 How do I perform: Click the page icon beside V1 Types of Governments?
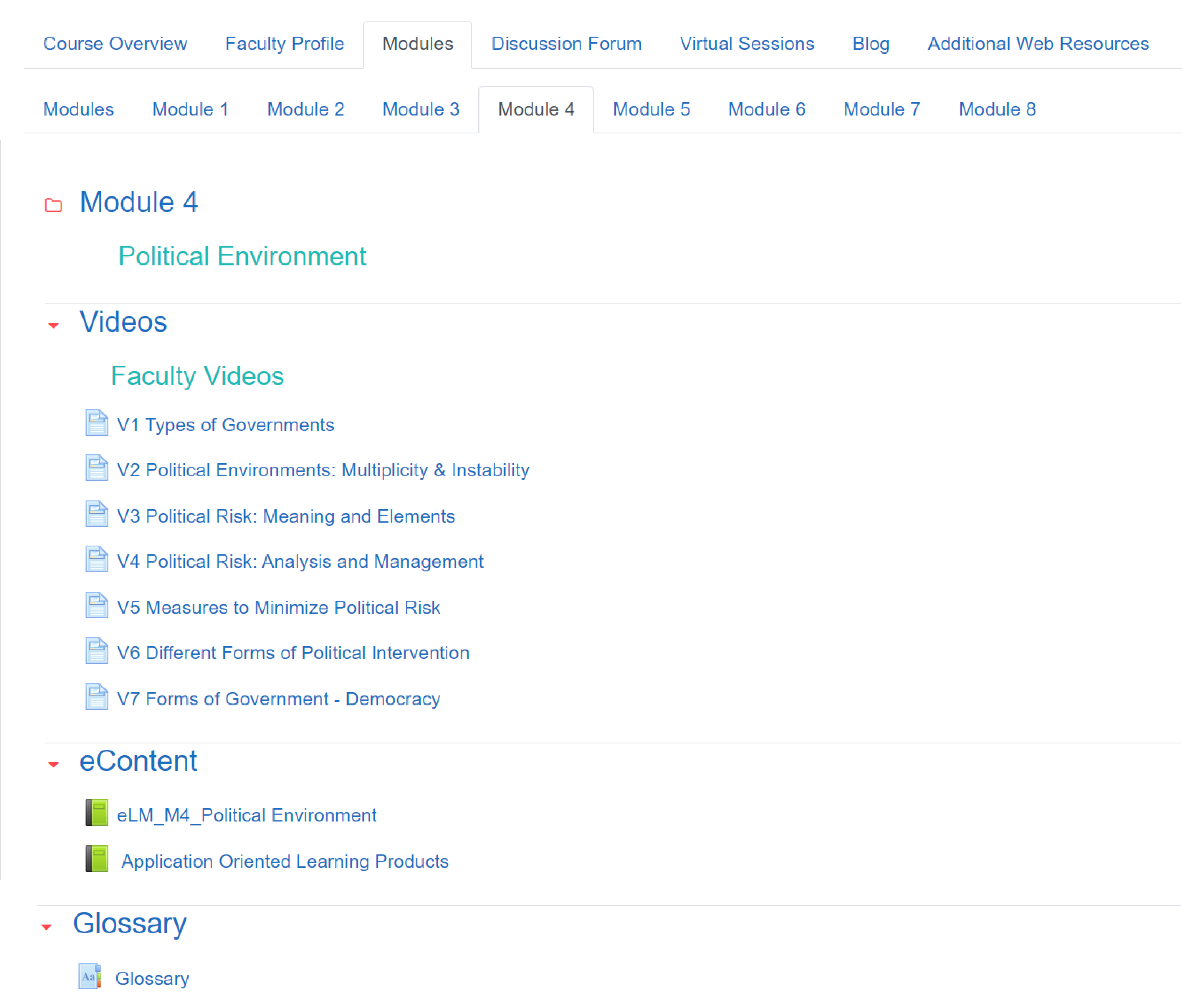pyautogui.click(x=97, y=423)
